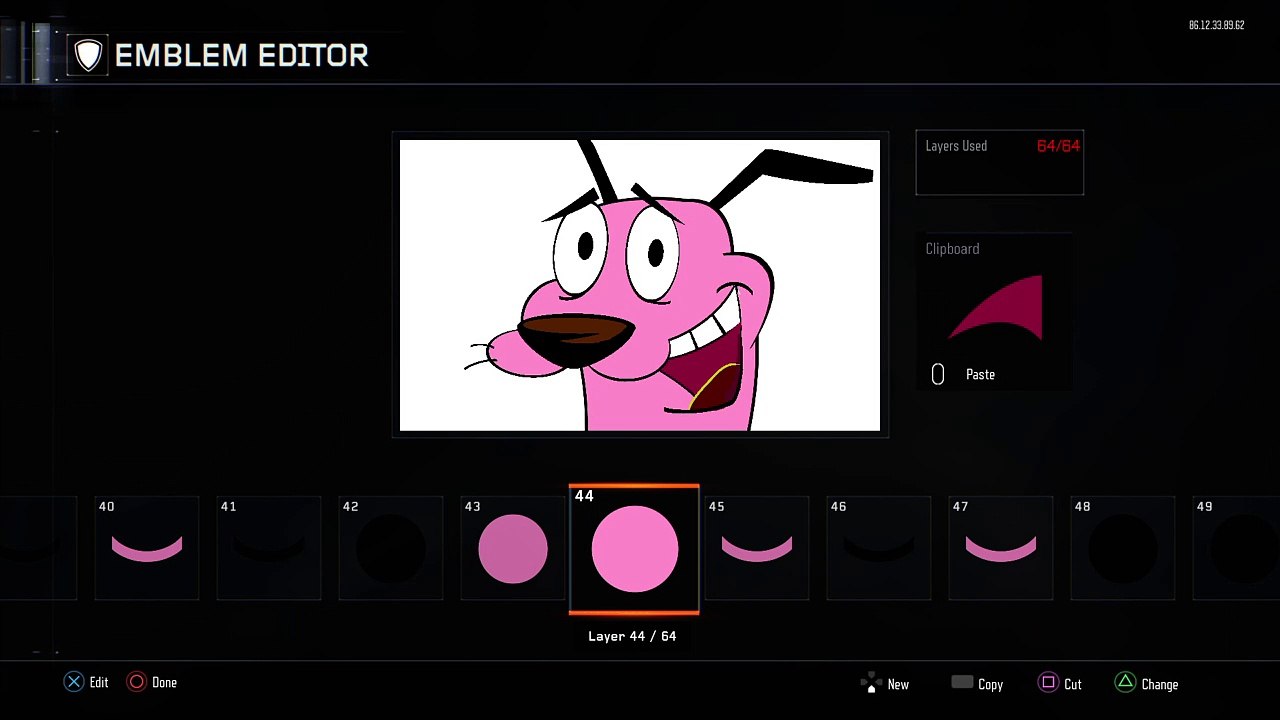Click the Layer 44 / 64 caption
This screenshot has width=1280, height=720.
pos(632,636)
